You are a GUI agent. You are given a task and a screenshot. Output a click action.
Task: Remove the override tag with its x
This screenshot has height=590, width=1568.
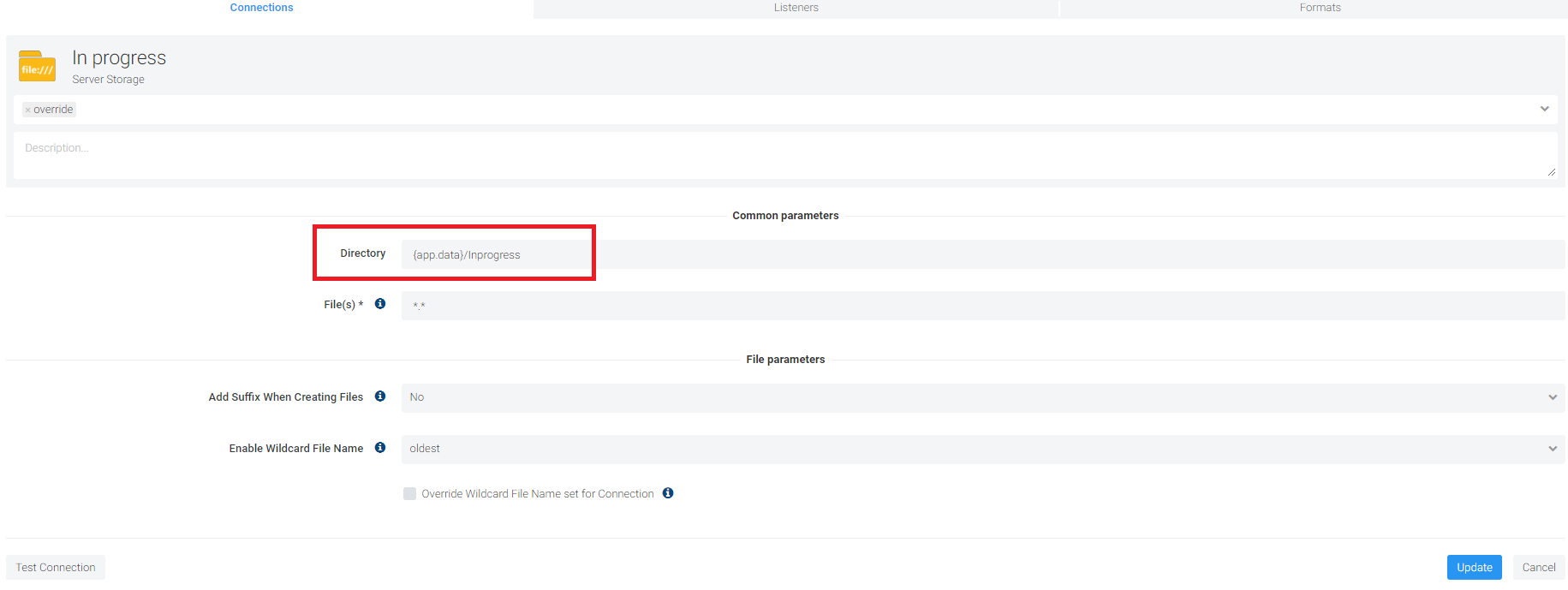(28, 110)
